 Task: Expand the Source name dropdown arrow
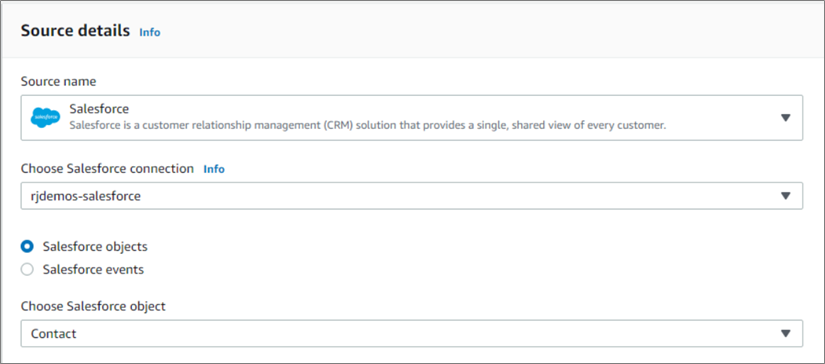[786, 117]
